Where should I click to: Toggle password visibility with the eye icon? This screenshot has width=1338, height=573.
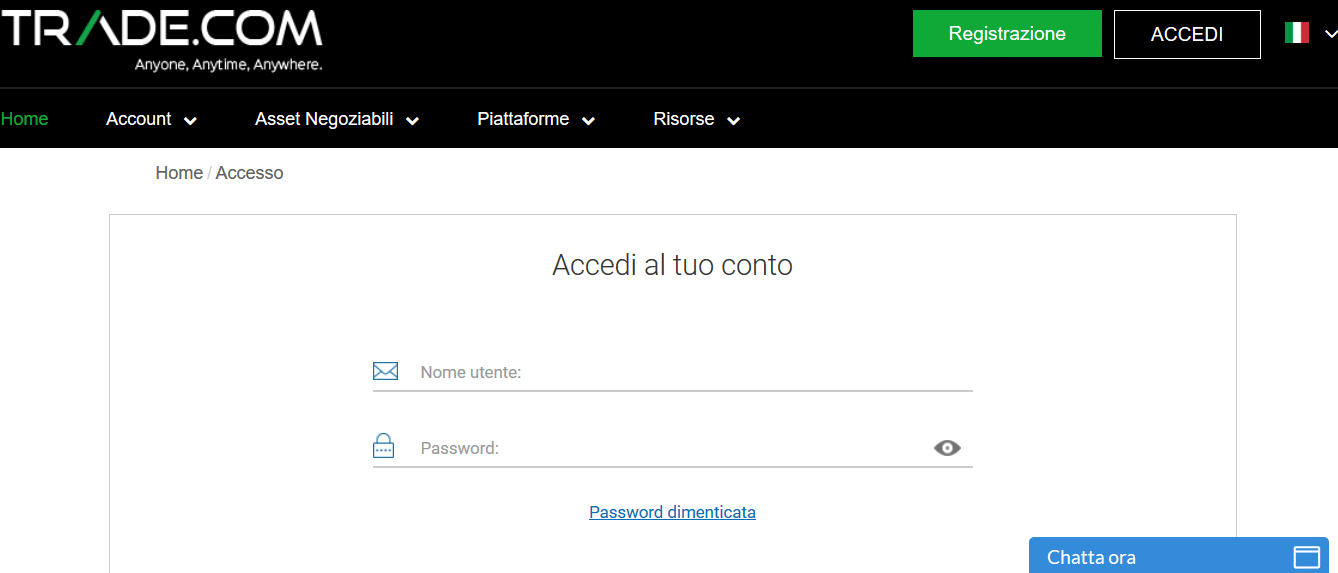point(947,448)
